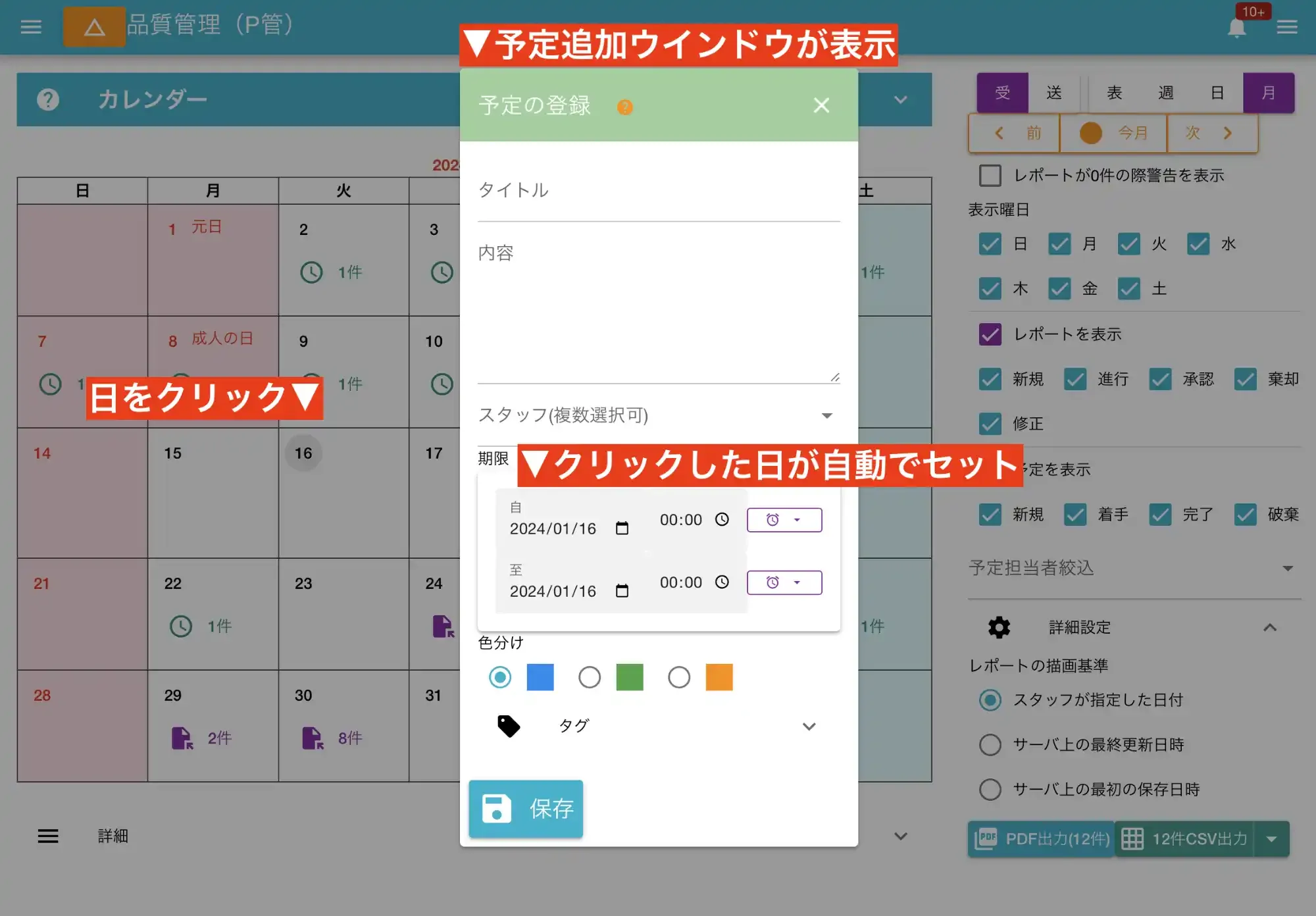Viewport: 1316px width, 916px height.
Task: Select the サーバ上の最終更新日時 radio option
Action: point(990,745)
